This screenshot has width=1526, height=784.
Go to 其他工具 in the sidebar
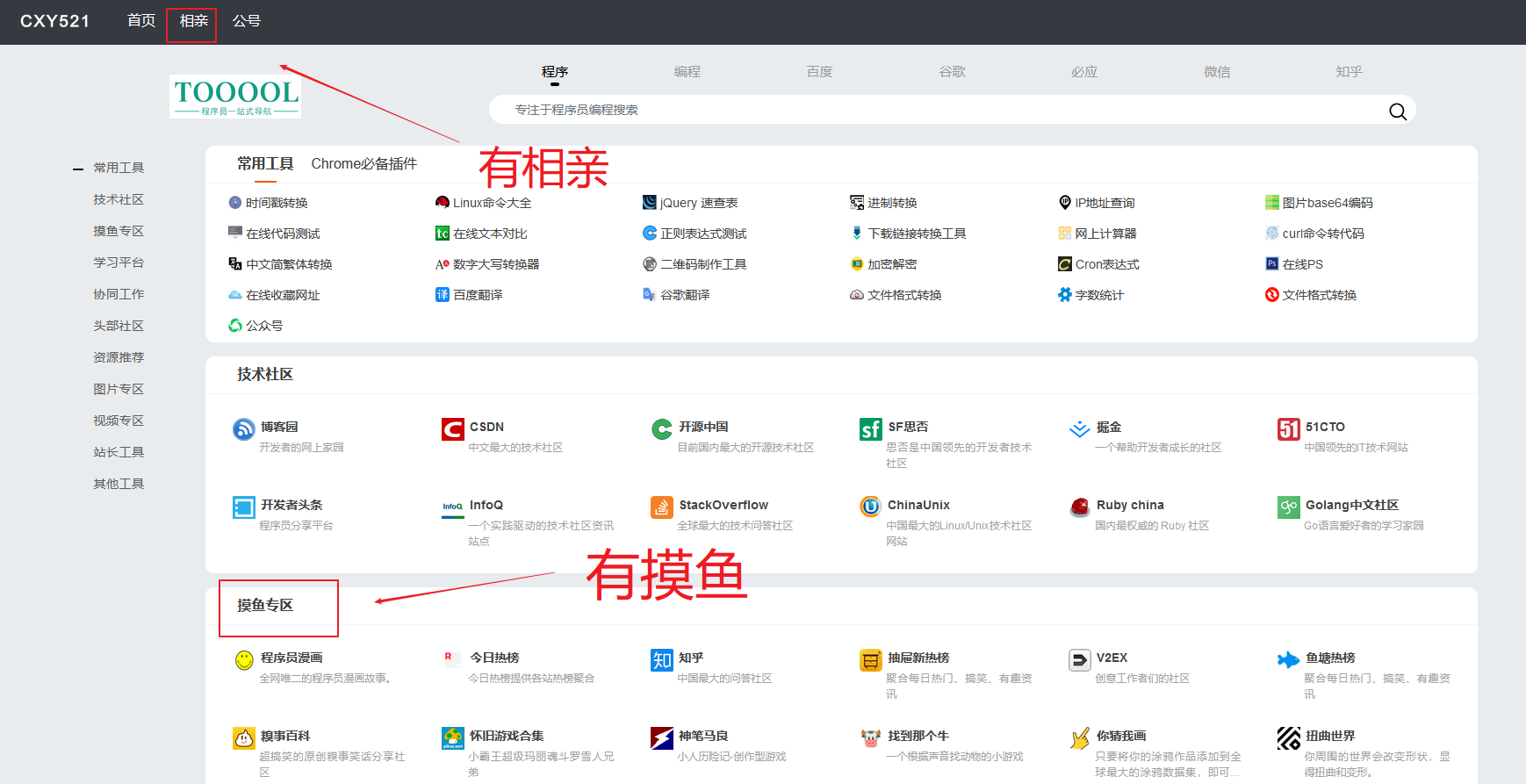click(119, 484)
